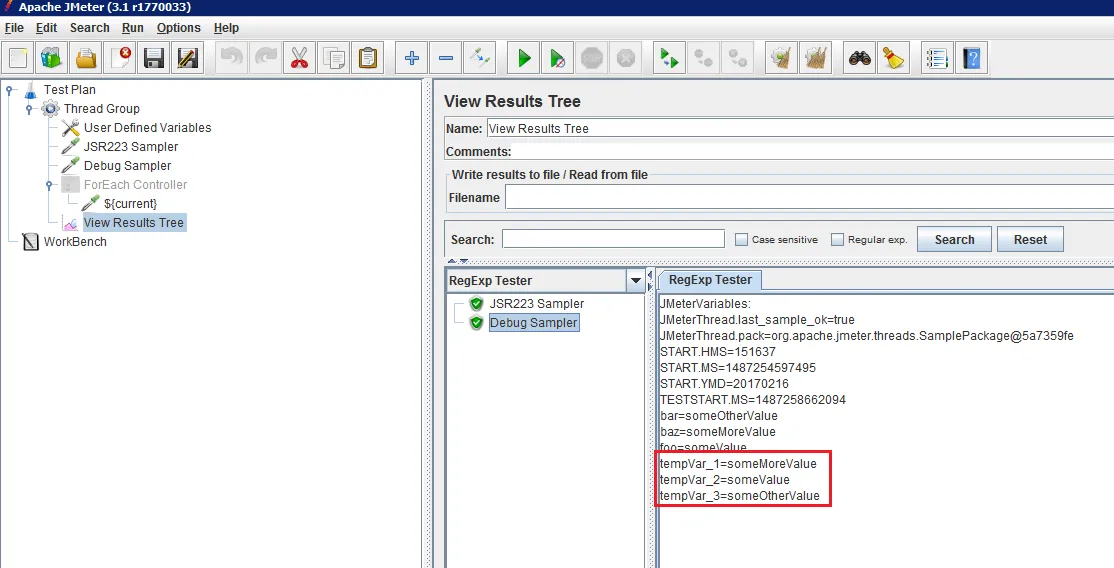Open the Options menu
This screenshot has height=568, width=1114.
pyautogui.click(x=178, y=28)
